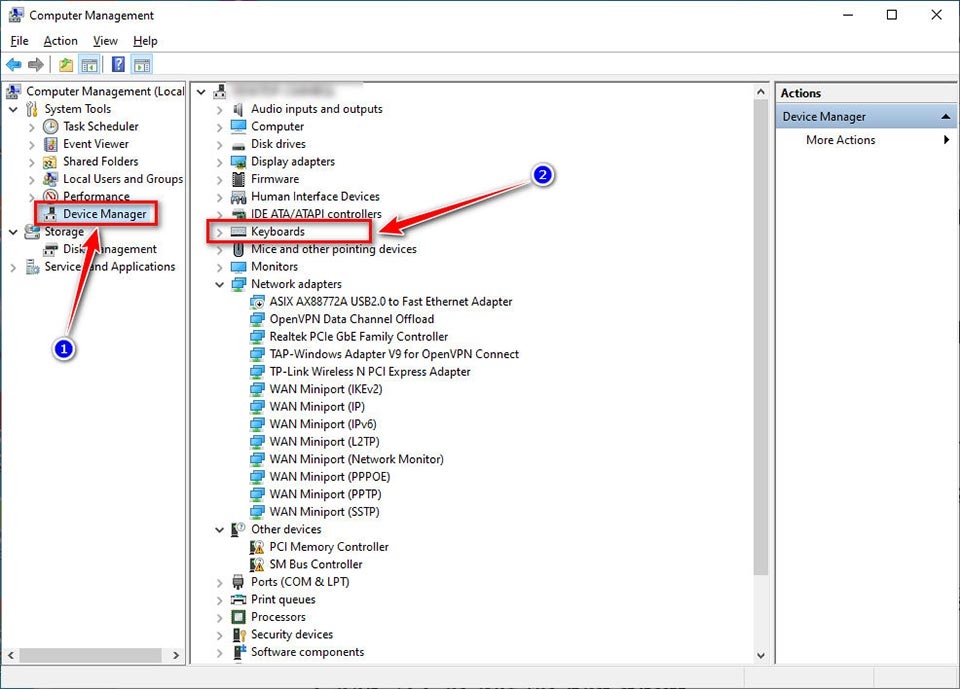Select TAP-Windows Adapter V9 for OpenVPN Connect

(394, 355)
